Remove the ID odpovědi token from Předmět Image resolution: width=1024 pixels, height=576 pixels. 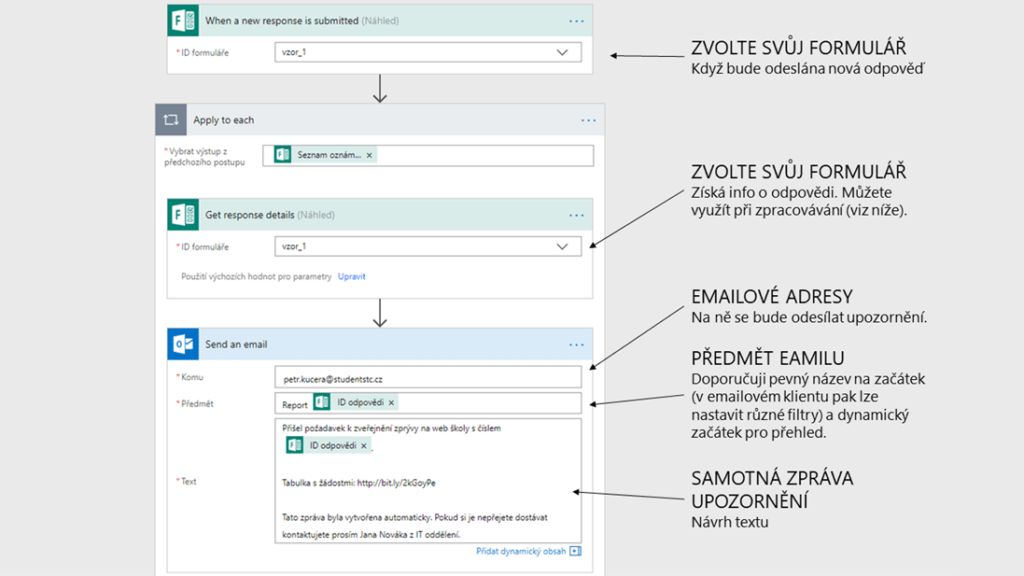point(392,403)
